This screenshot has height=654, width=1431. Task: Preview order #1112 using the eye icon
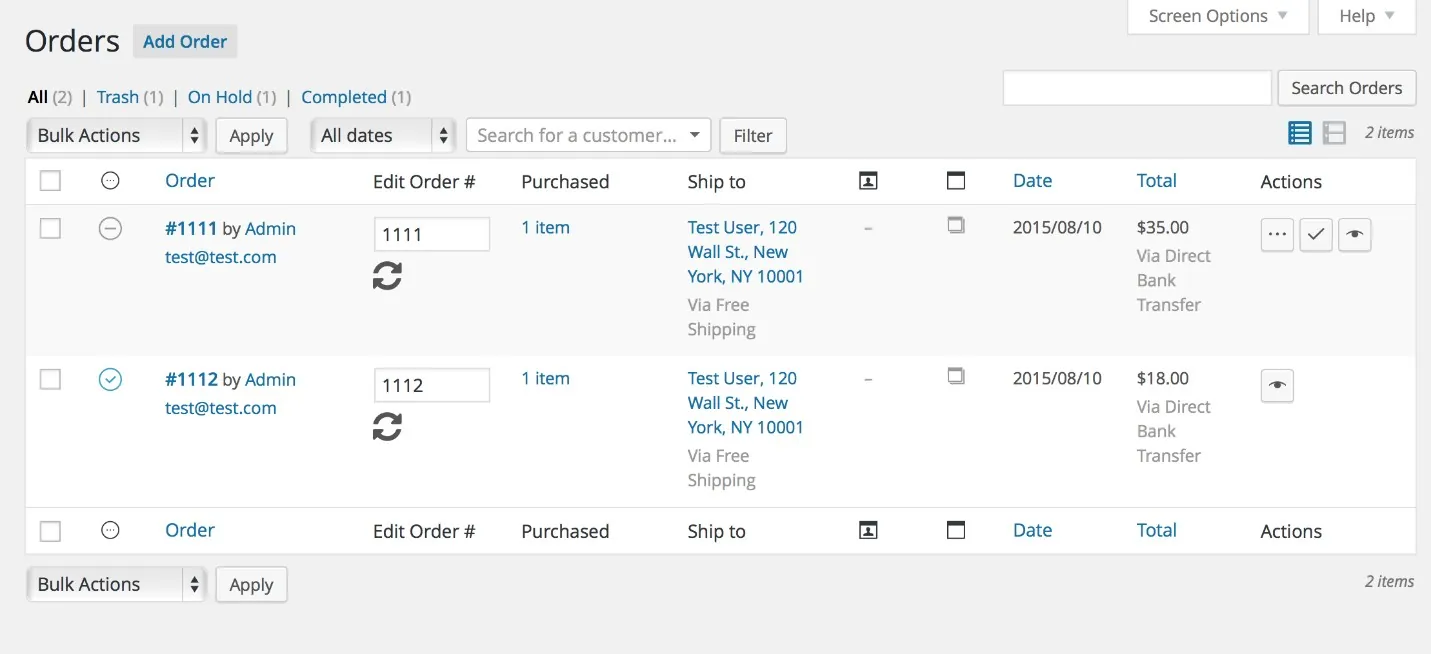pyautogui.click(x=1277, y=385)
